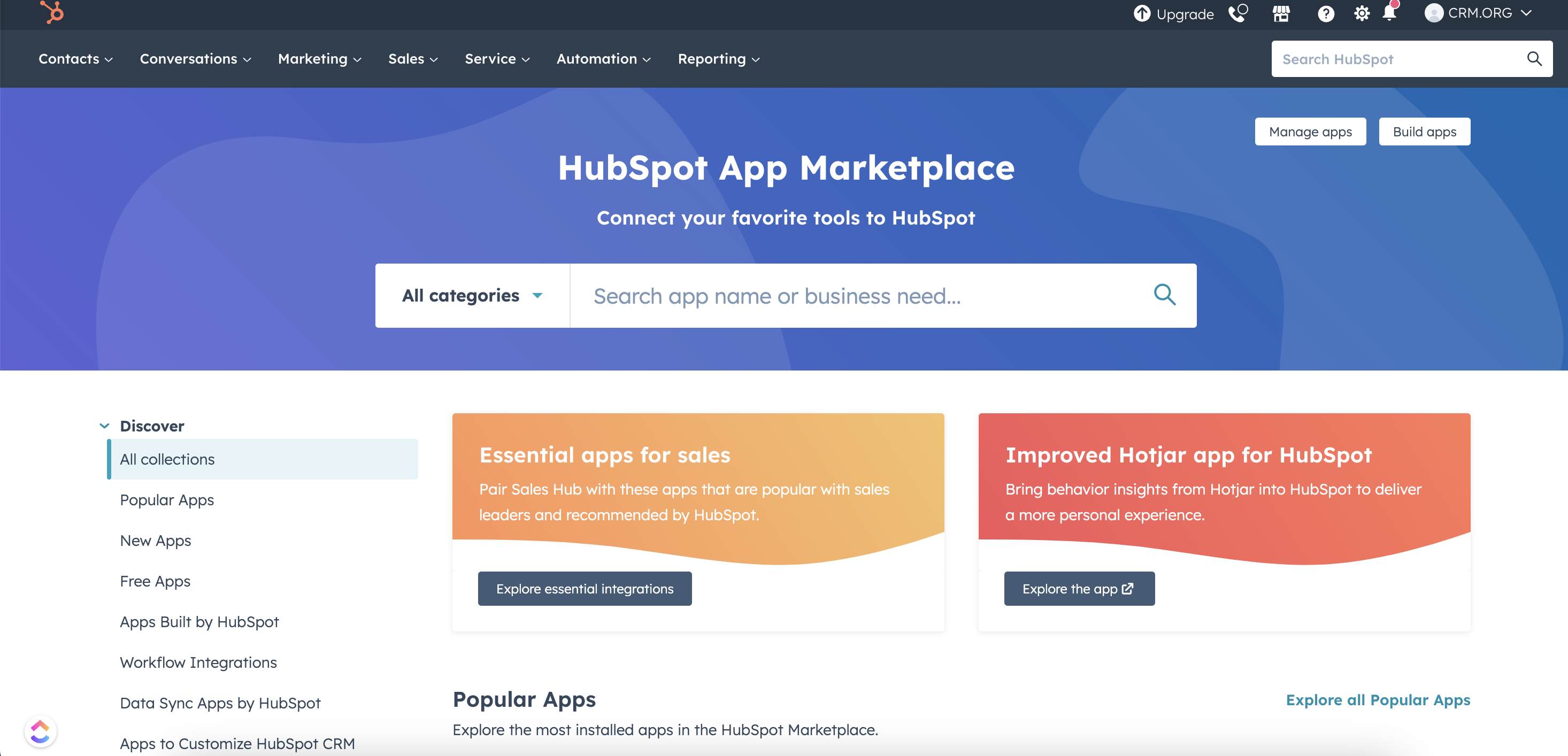Select the Free Apps collection
The width and height of the screenshot is (1568, 756).
pyautogui.click(x=155, y=581)
